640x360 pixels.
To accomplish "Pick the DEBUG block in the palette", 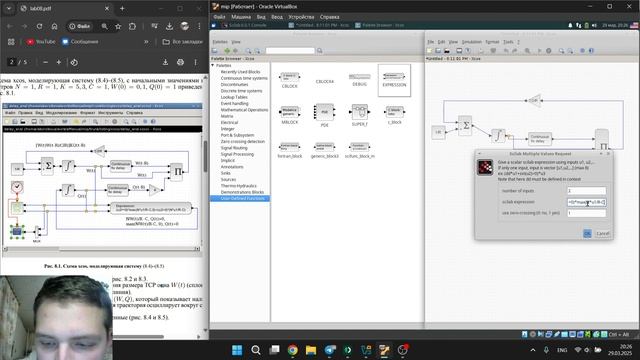I will pos(360,80).
